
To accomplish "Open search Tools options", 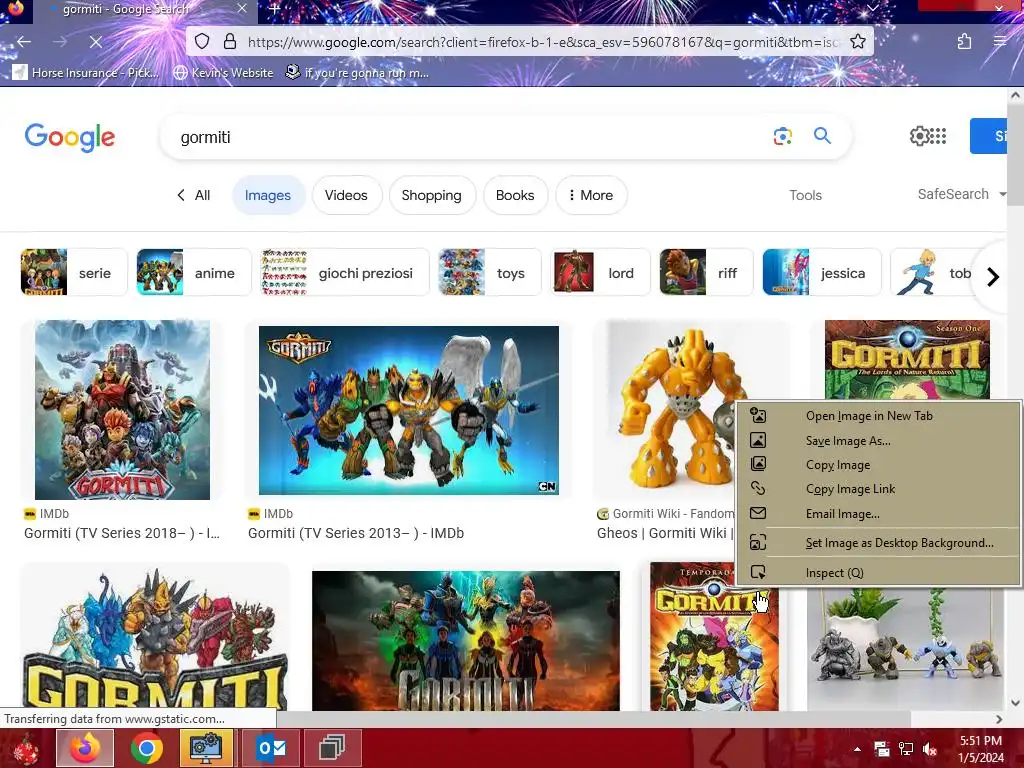I will coord(805,195).
